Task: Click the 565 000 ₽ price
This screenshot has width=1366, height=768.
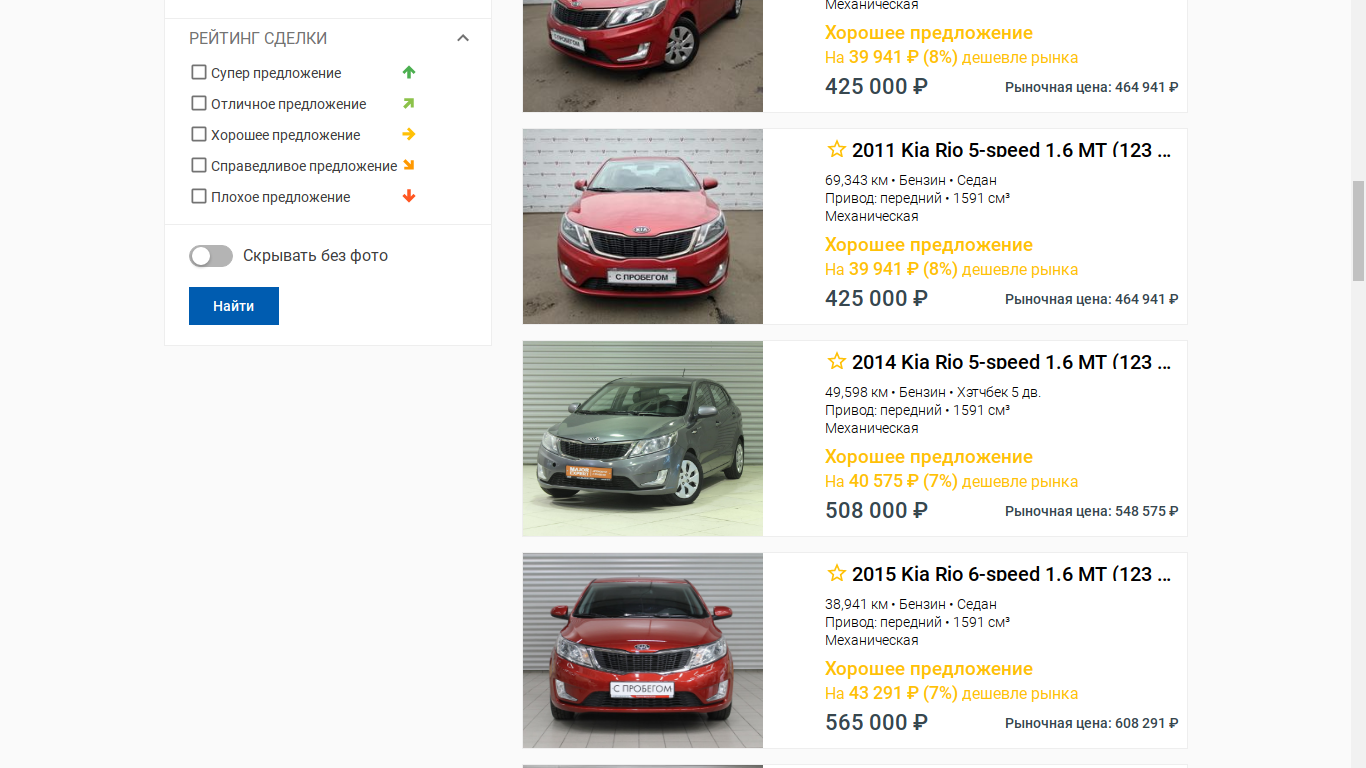Action: 876,722
